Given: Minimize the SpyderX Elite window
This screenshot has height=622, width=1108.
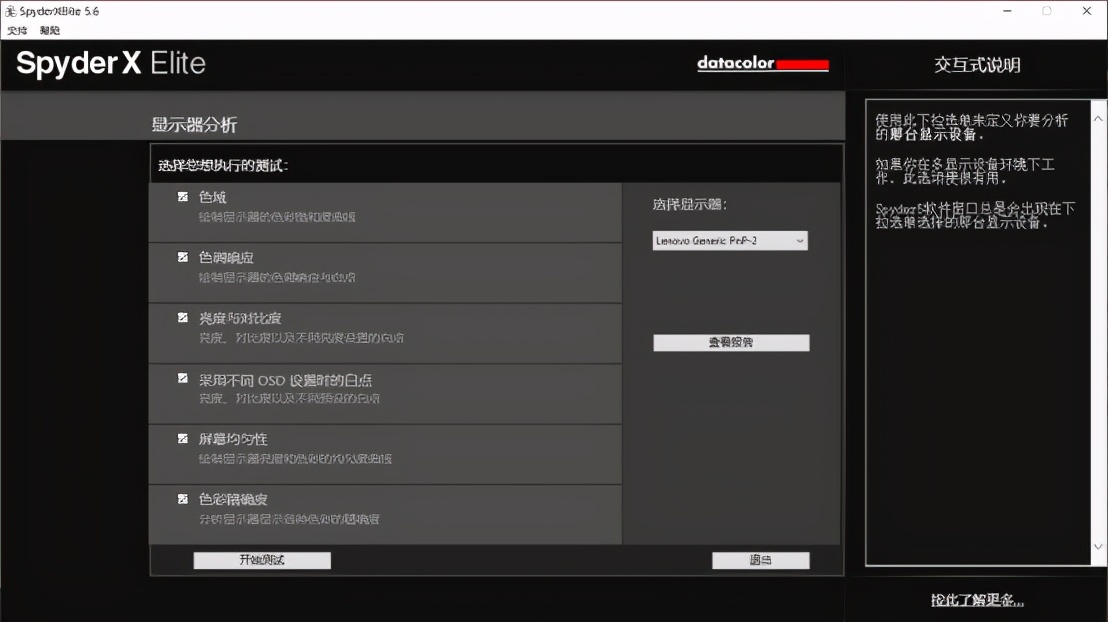Looking at the screenshot, I should pyautogui.click(x=1008, y=11).
